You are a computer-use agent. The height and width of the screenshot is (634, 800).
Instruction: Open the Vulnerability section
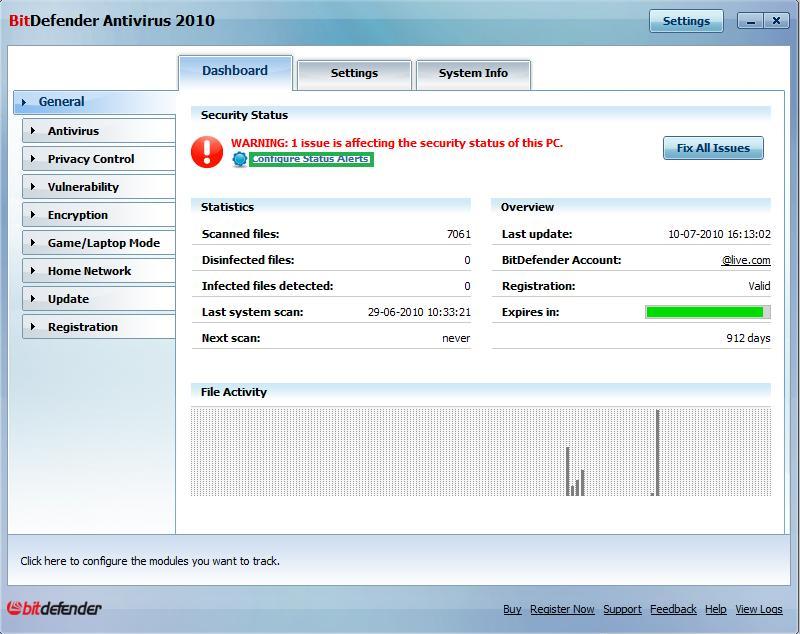click(99, 187)
